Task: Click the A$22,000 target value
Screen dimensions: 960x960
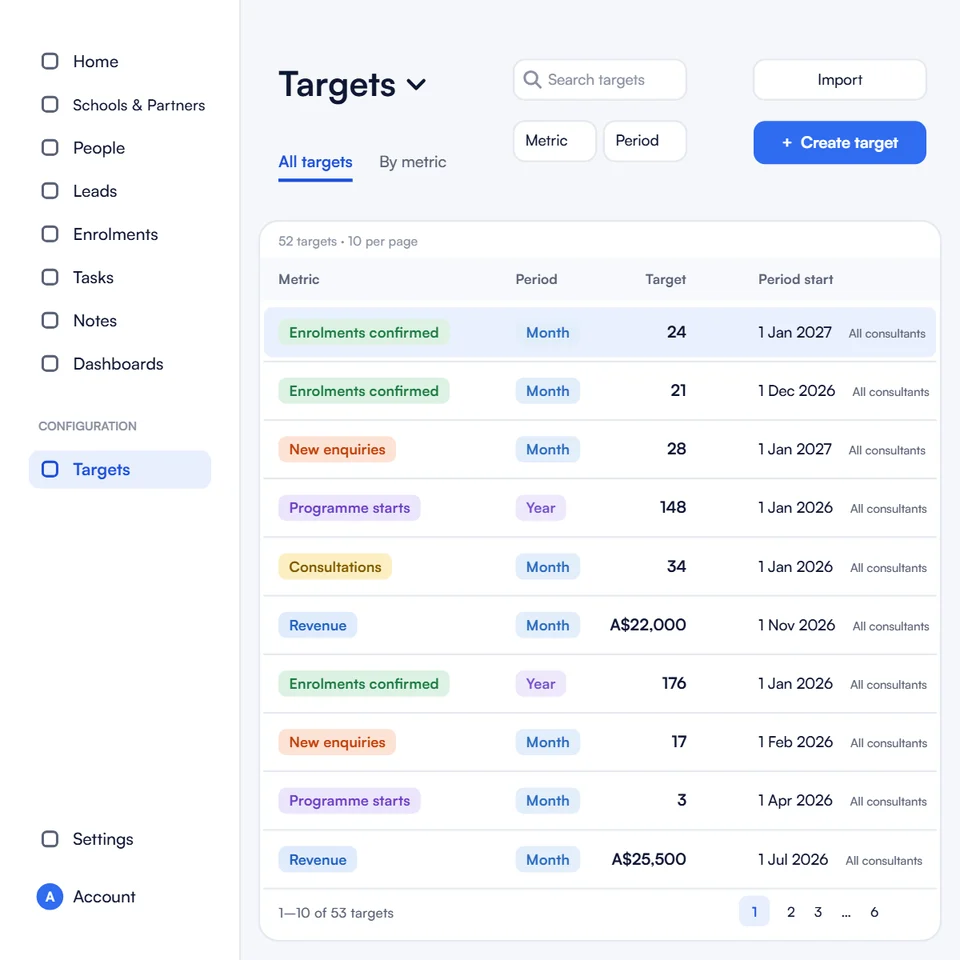Action: [x=648, y=625]
